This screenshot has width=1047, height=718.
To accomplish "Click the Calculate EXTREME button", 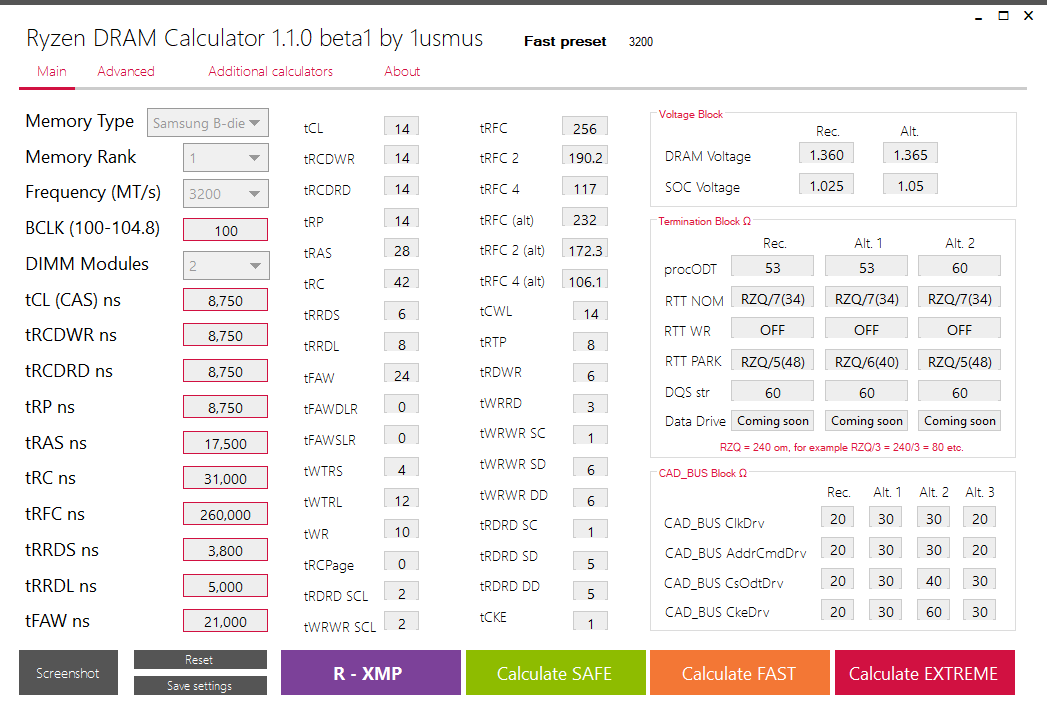I will point(925,673).
